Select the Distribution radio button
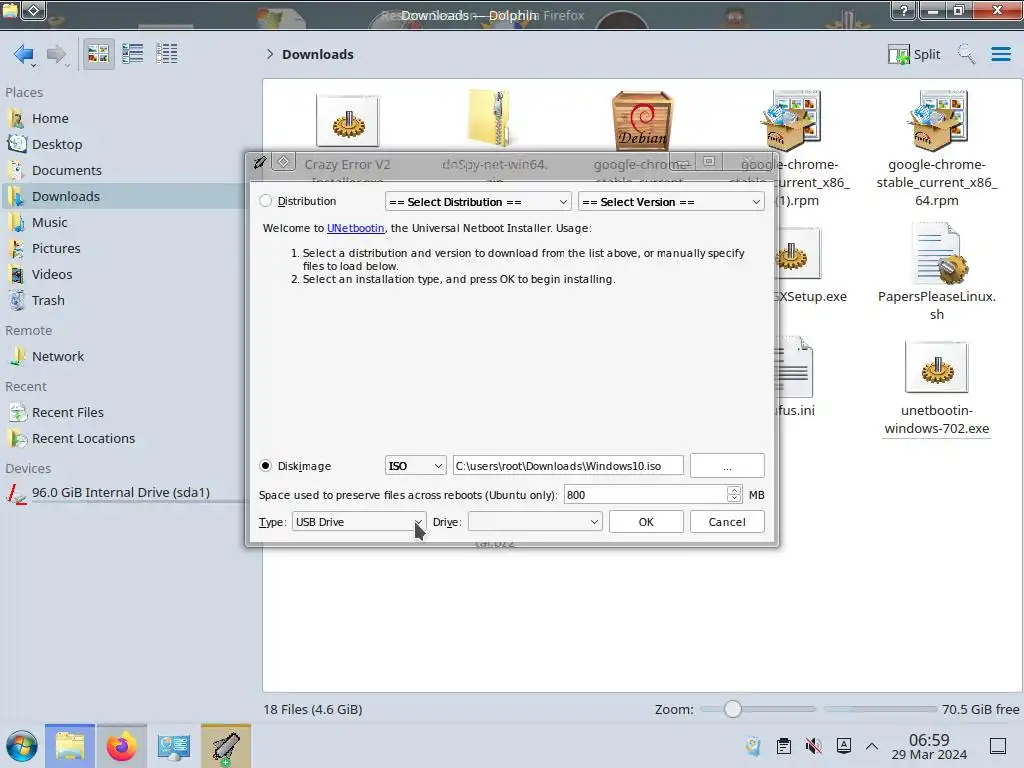This screenshot has width=1024, height=768. [265, 201]
